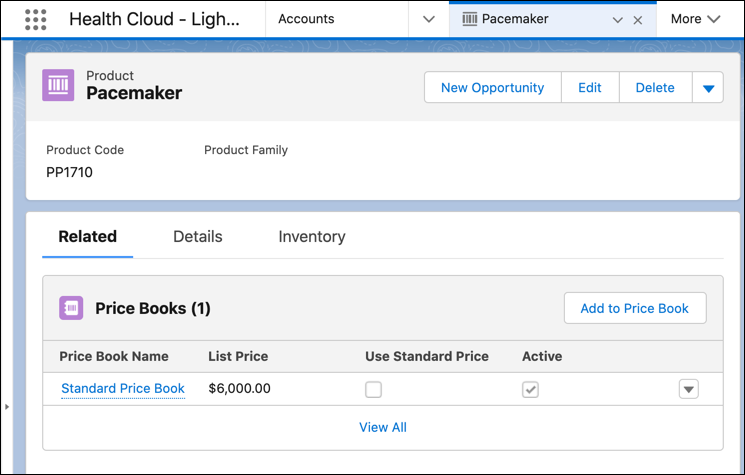Click the Pacemaker tab product icon
The width and height of the screenshot is (745, 475).
click(x=469, y=19)
